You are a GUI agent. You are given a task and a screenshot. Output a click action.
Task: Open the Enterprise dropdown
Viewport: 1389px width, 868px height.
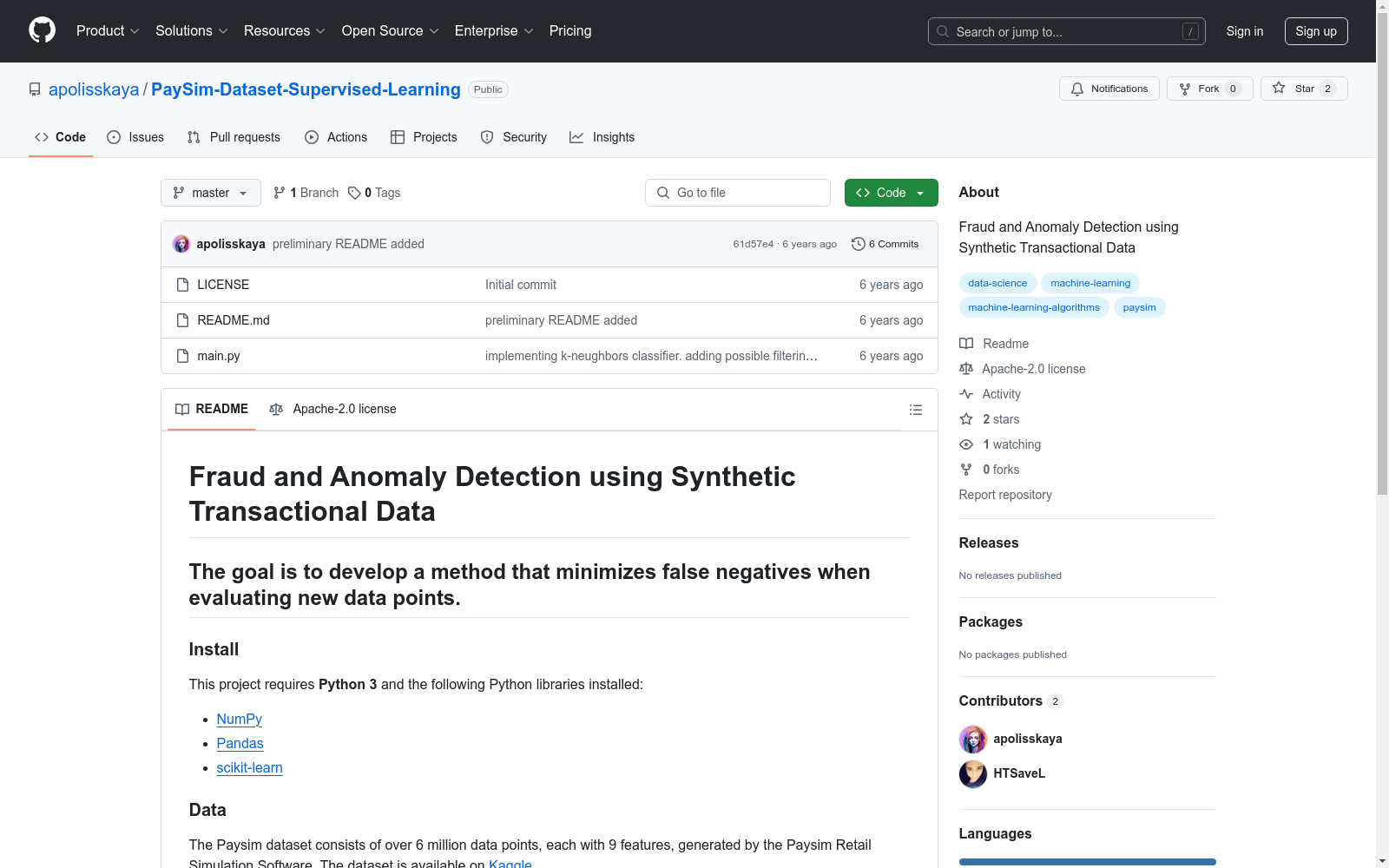pos(493,31)
